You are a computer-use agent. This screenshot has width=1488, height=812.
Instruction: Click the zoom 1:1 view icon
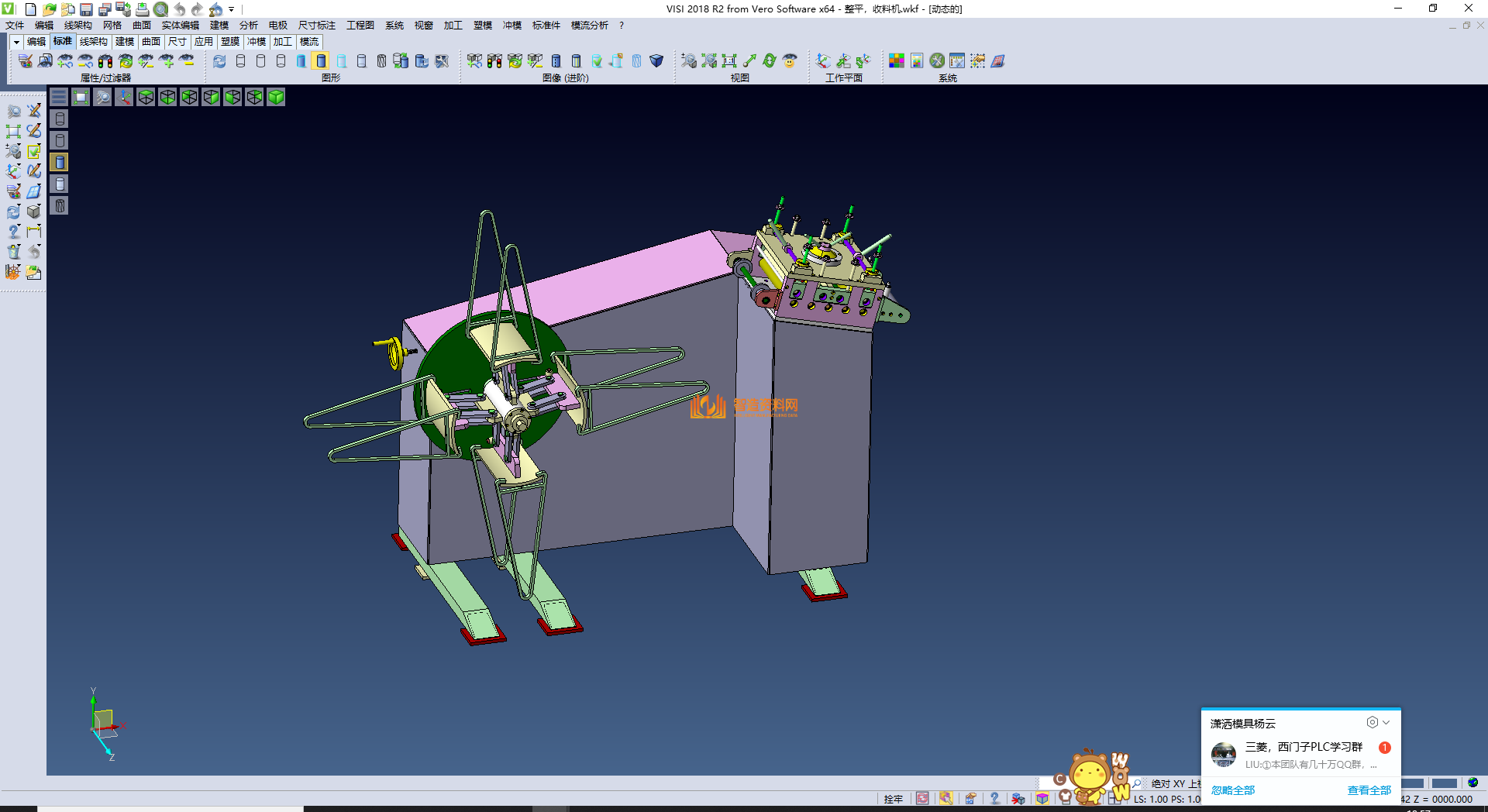point(729,60)
